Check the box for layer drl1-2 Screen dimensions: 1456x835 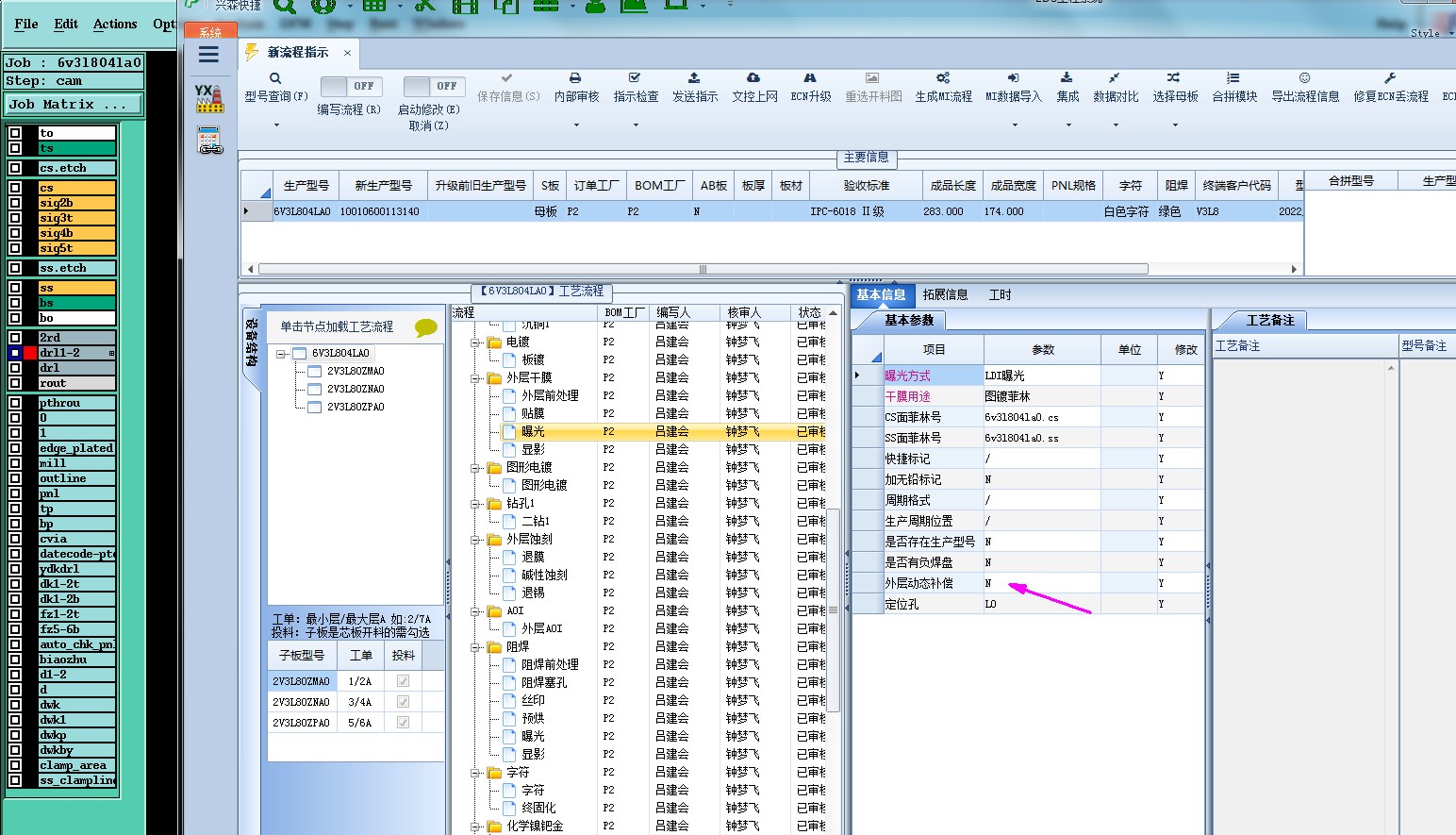(15, 353)
